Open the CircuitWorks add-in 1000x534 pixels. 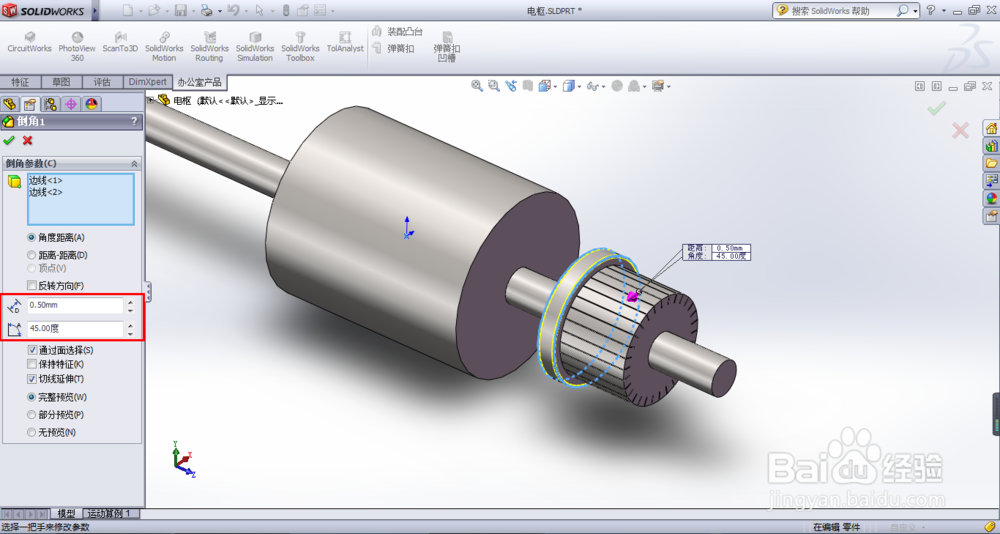click(x=29, y=42)
